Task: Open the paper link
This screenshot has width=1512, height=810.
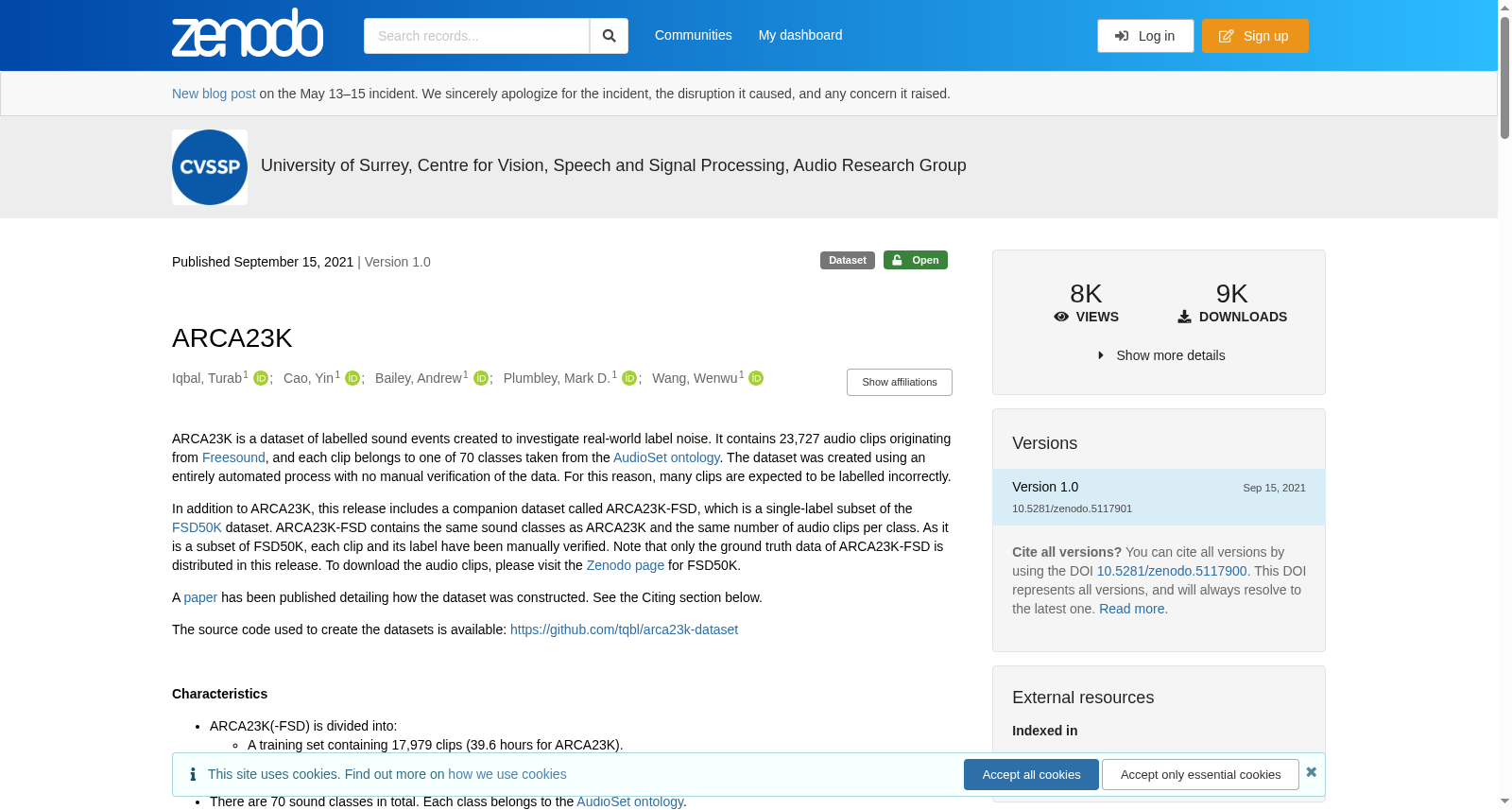Action: [200, 597]
